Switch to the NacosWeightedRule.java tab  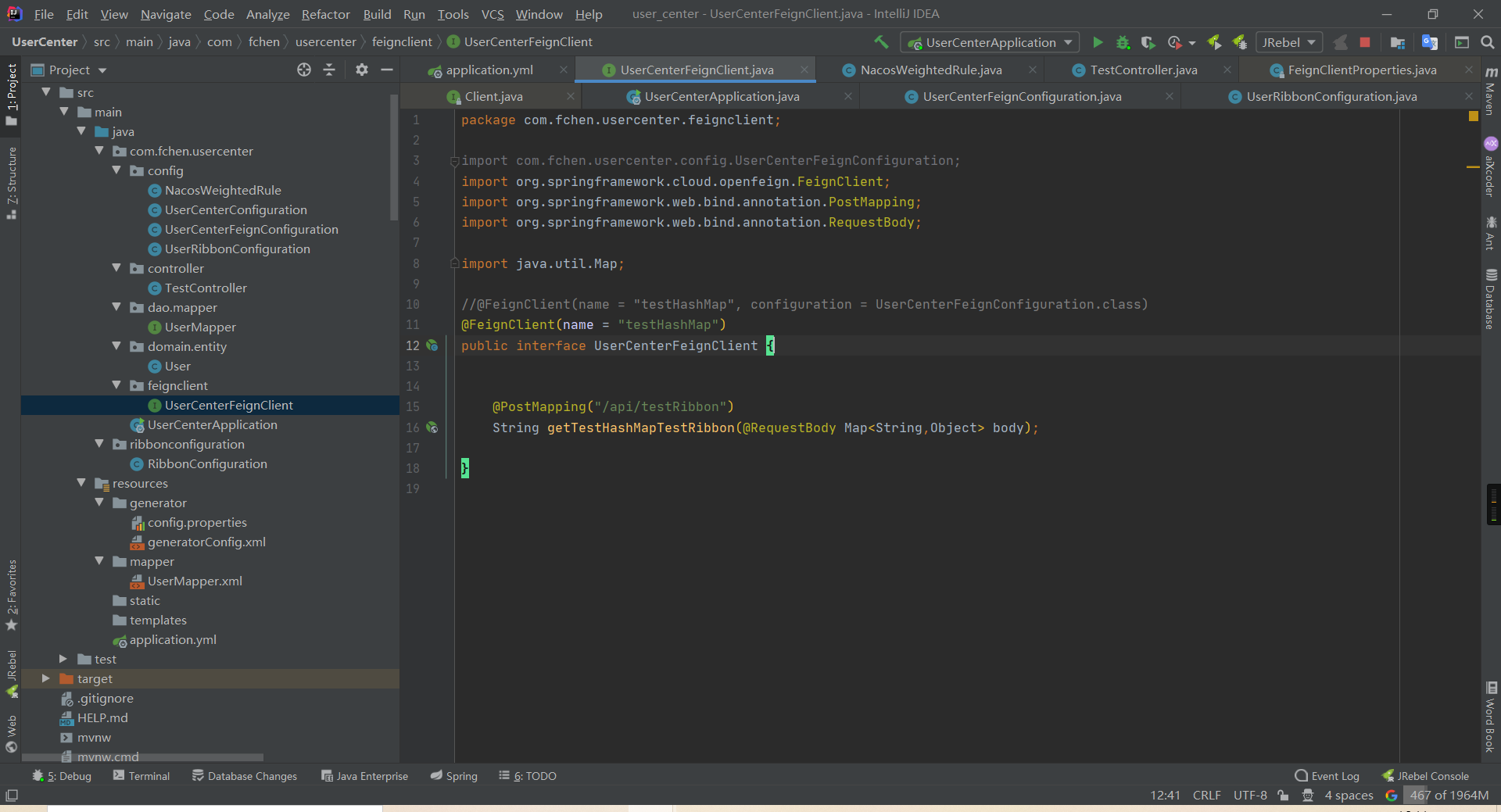930,70
